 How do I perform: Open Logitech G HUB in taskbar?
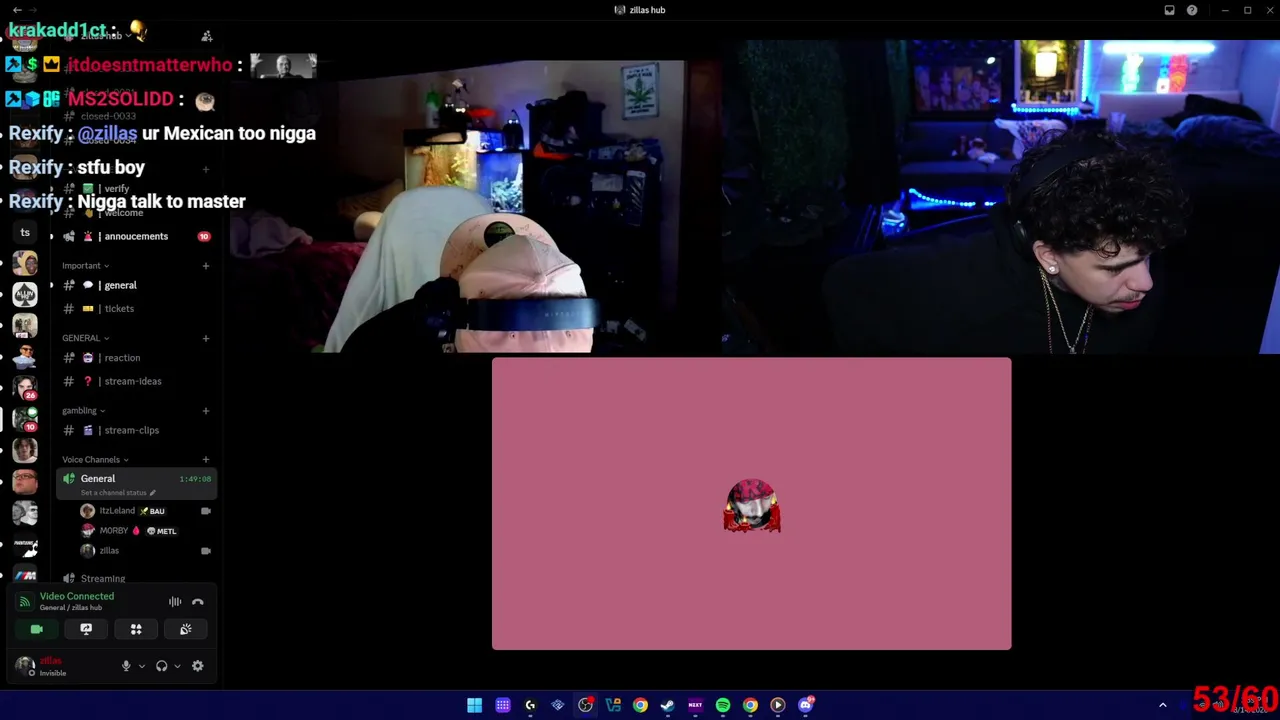pyautogui.click(x=530, y=705)
